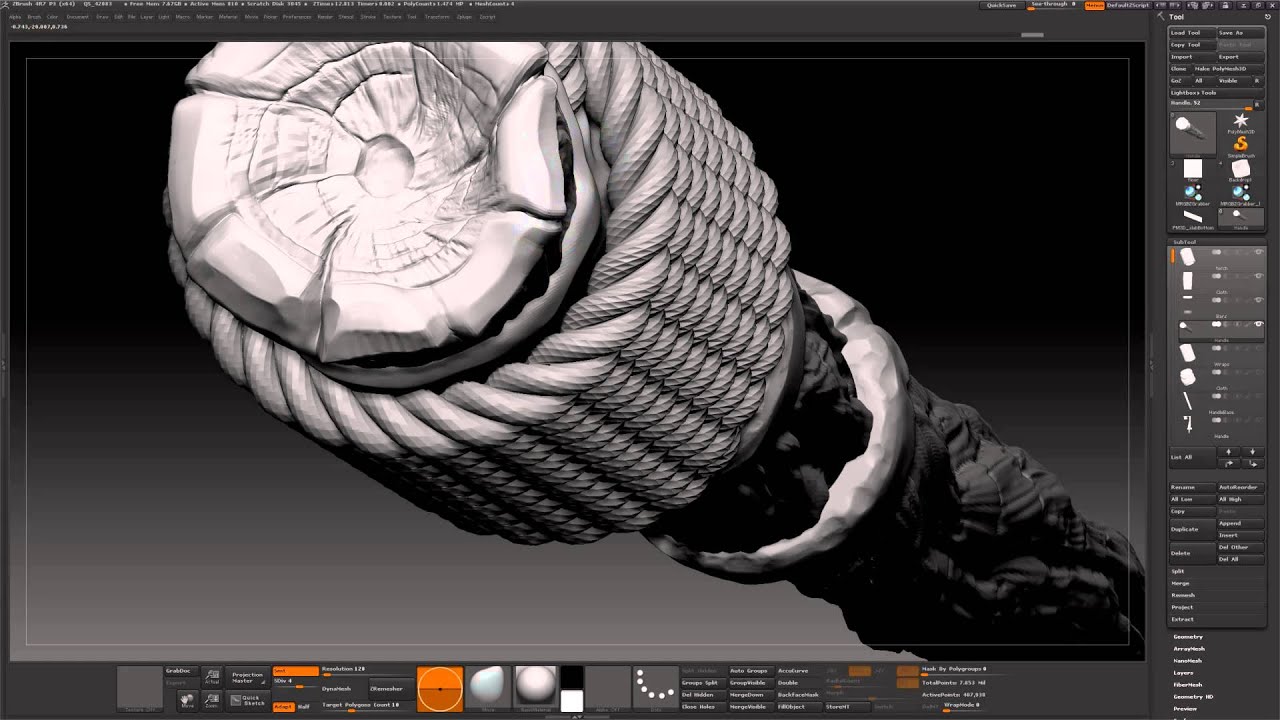Expand the Extract subtool section
This screenshot has width=1280, height=720.
(1183, 619)
